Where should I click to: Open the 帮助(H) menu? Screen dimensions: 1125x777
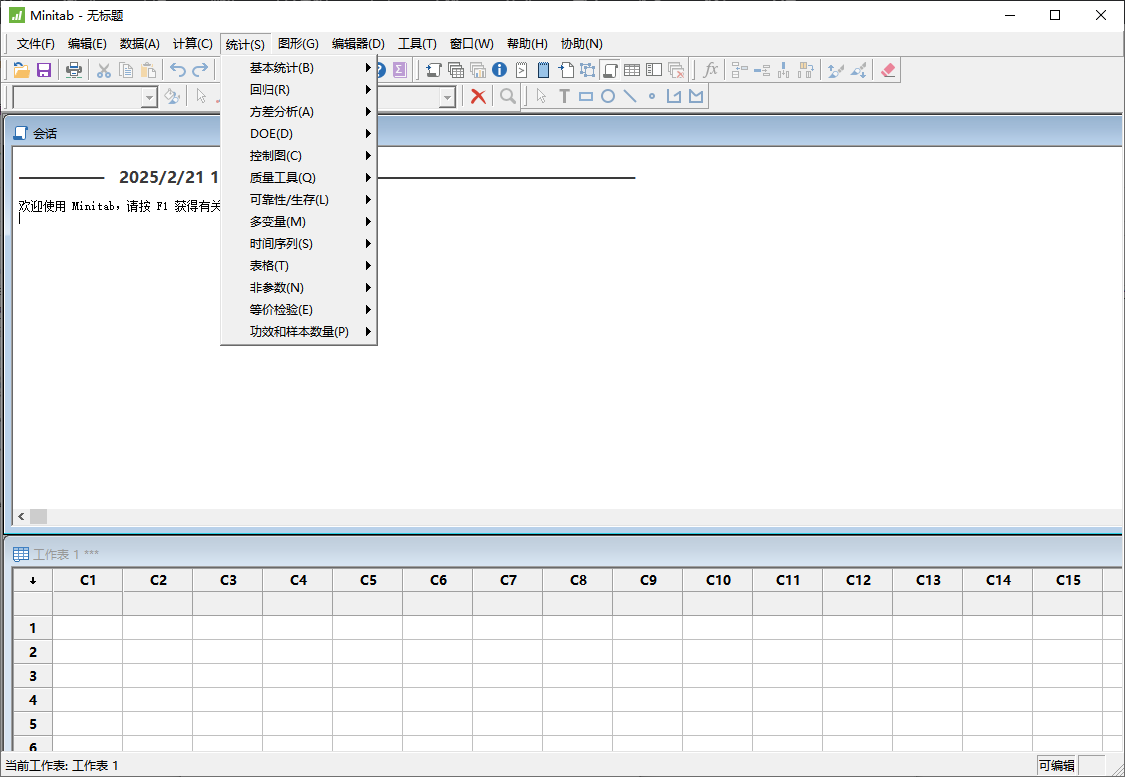[527, 44]
